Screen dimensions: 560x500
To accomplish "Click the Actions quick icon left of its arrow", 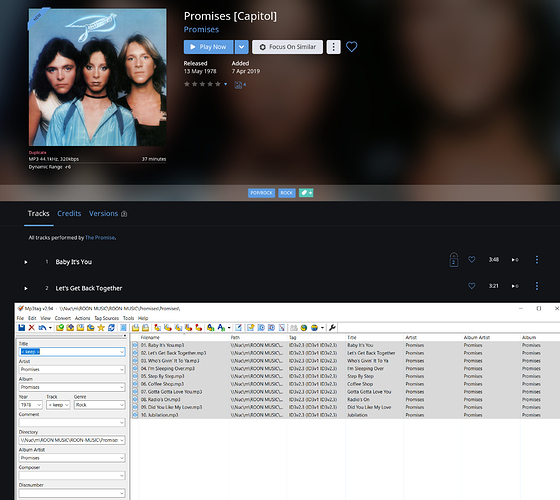I will (x=222, y=328).
